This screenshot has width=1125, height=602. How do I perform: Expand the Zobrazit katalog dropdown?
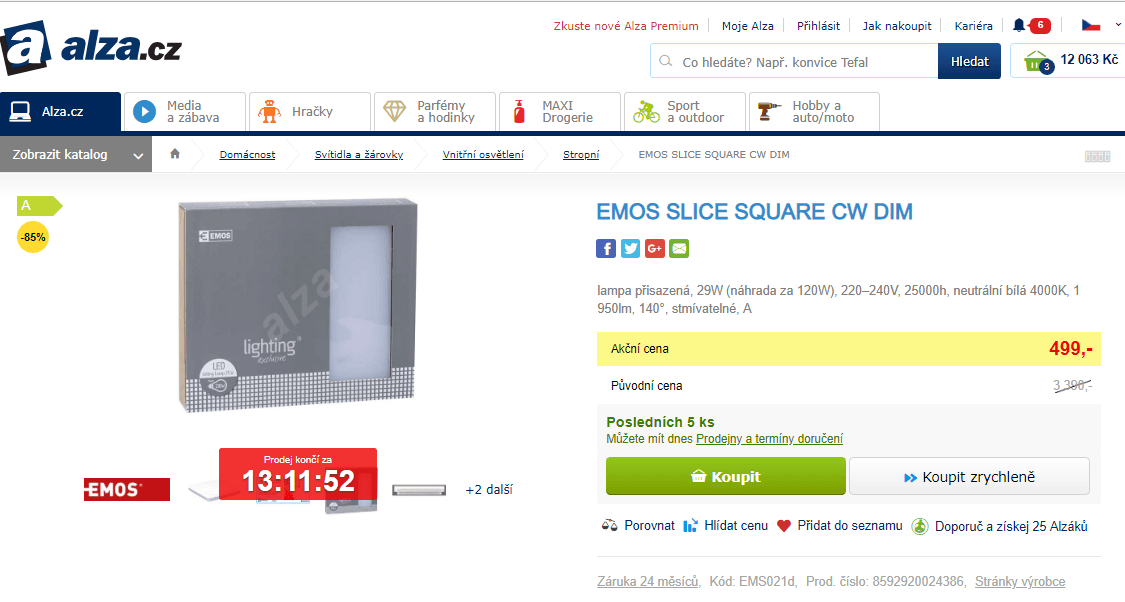(76, 155)
